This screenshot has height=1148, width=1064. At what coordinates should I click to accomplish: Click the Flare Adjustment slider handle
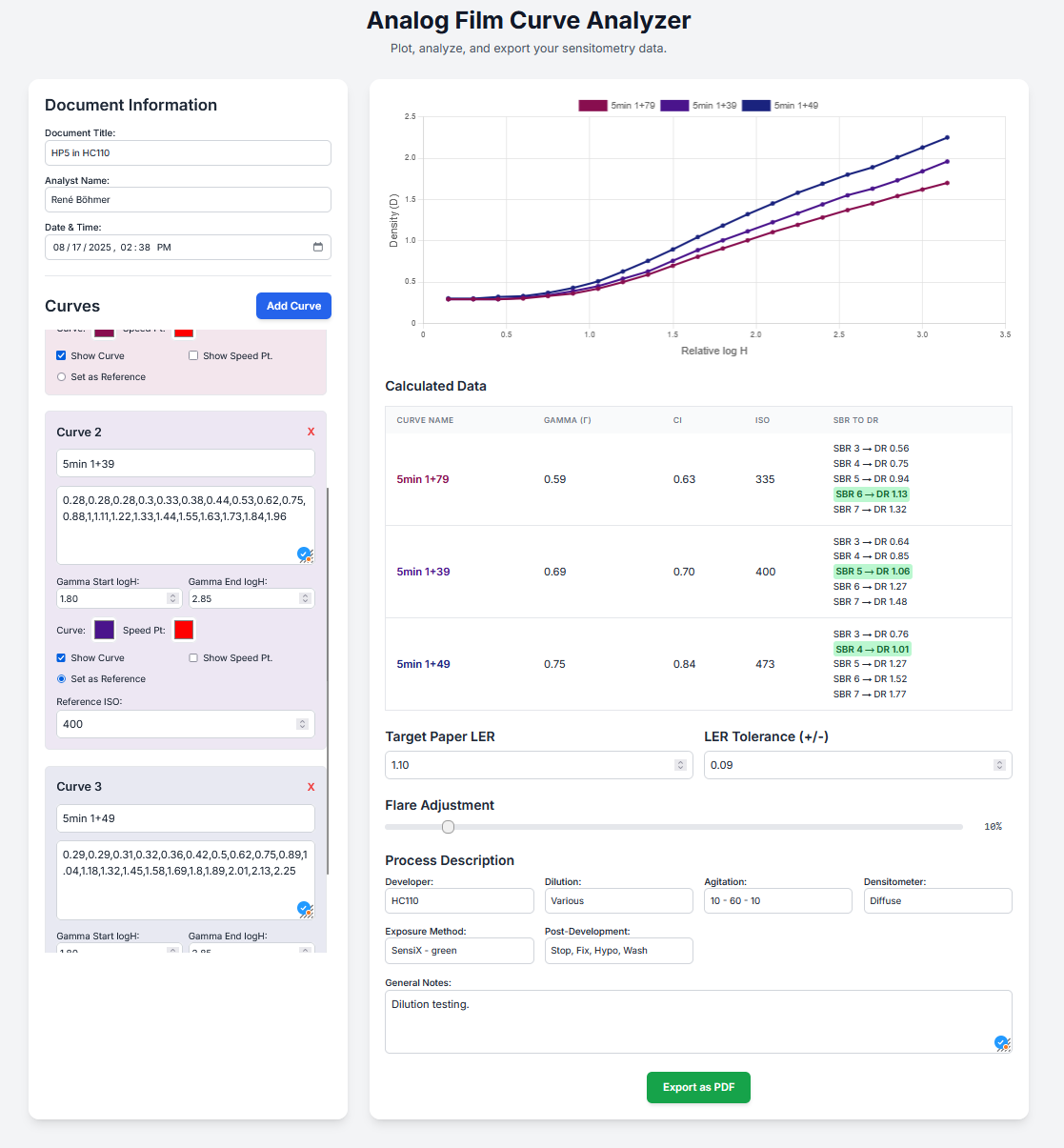tap(448, 827)
